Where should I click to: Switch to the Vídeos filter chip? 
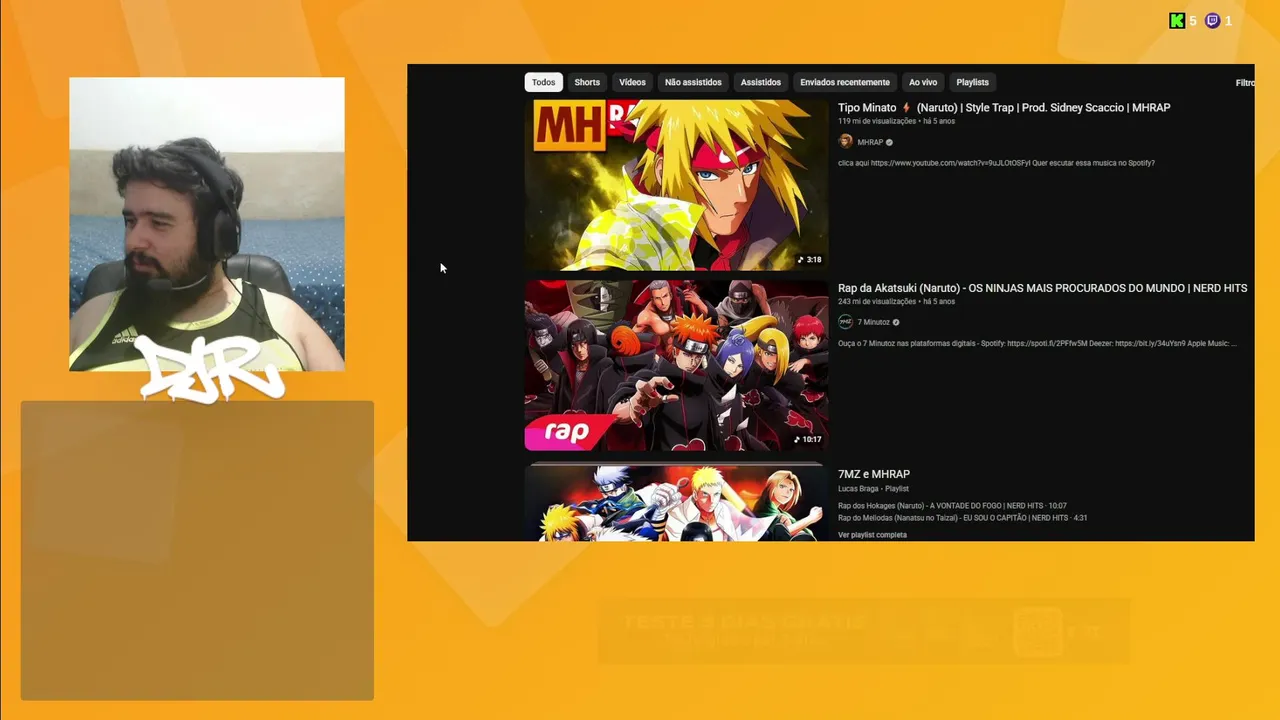632,82
